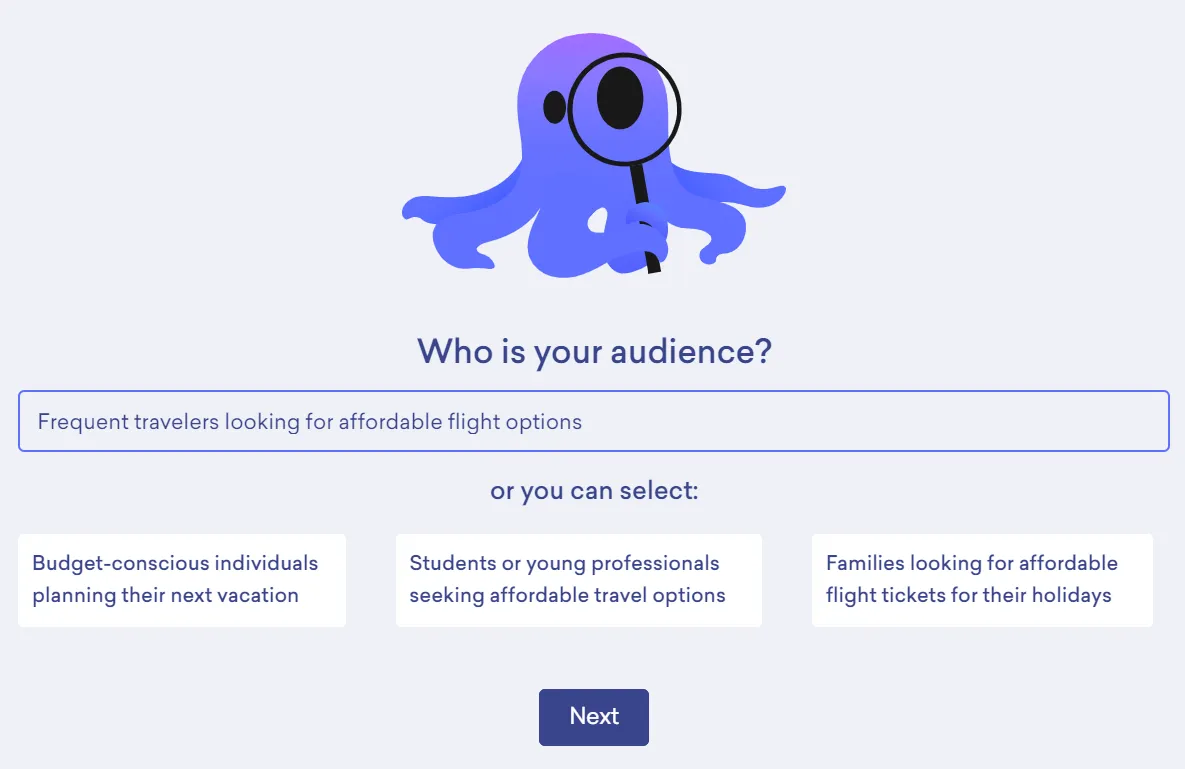Image resolution: width=1185 pixels, height=769 pixels.
Task: Place cursor after 'flight options' in input
Action: pyautogui.click(x=584, y=422)
